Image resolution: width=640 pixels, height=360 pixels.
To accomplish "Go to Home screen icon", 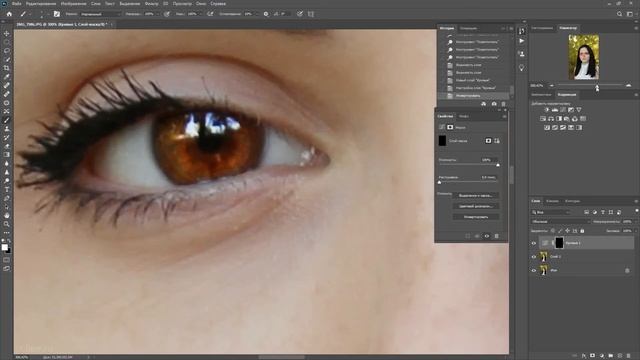I will pyautogui.click(x=9, y=14).
